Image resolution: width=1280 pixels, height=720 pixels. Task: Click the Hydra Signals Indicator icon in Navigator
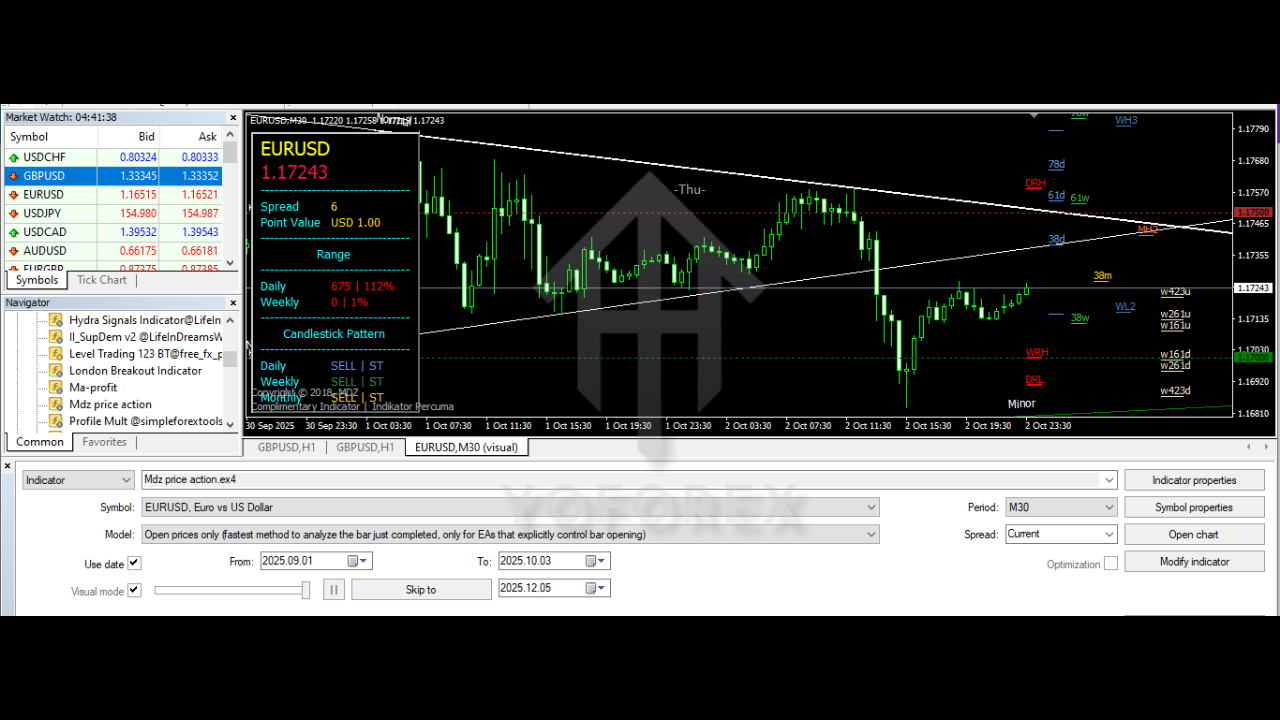[x=54, y=320]
